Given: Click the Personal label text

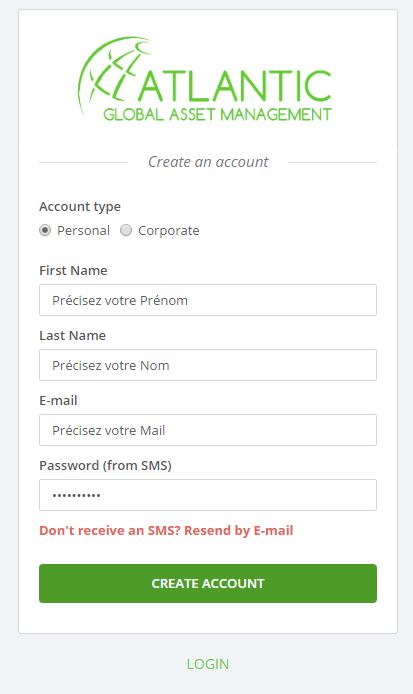Looking at the screenshot, I should 83,231.
